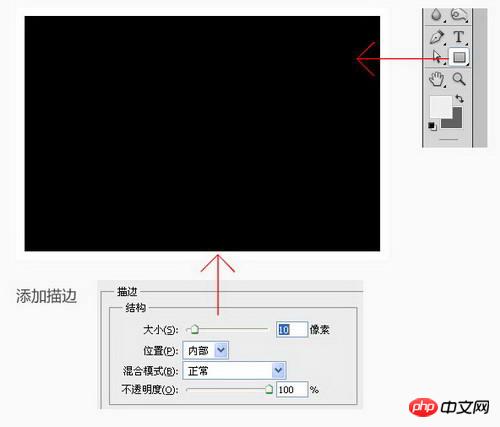Select the Type tool
Viewport: 500px width, 427px height.
[x=459, y=37]
